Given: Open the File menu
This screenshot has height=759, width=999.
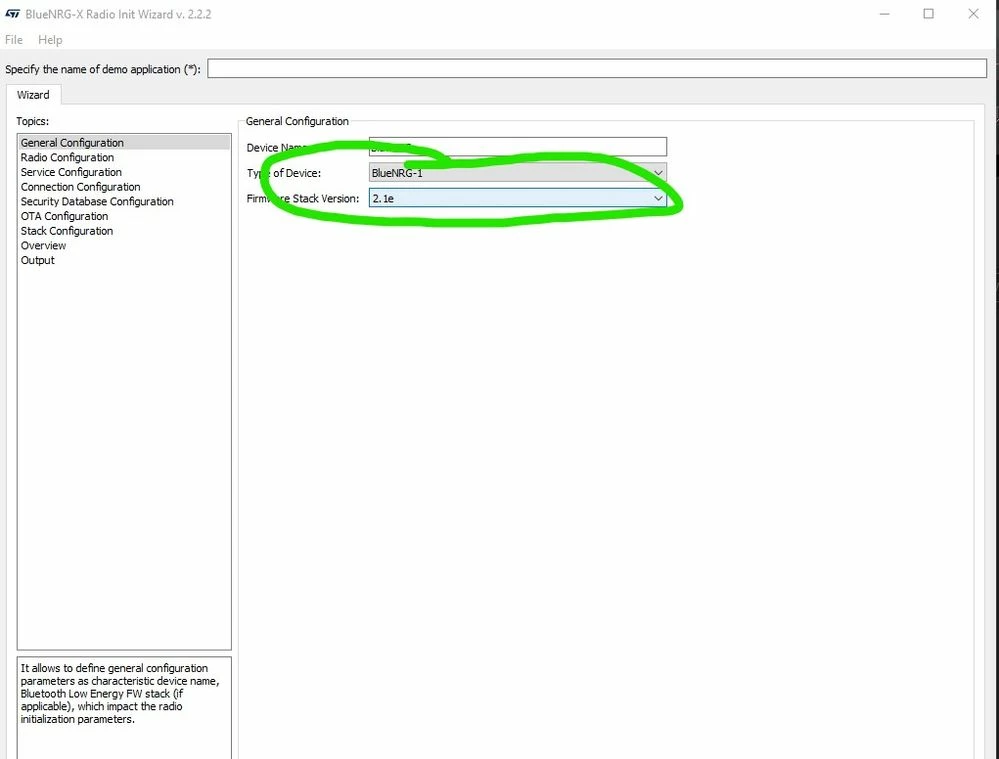Looking at the screenshot, I should point(13,40).
